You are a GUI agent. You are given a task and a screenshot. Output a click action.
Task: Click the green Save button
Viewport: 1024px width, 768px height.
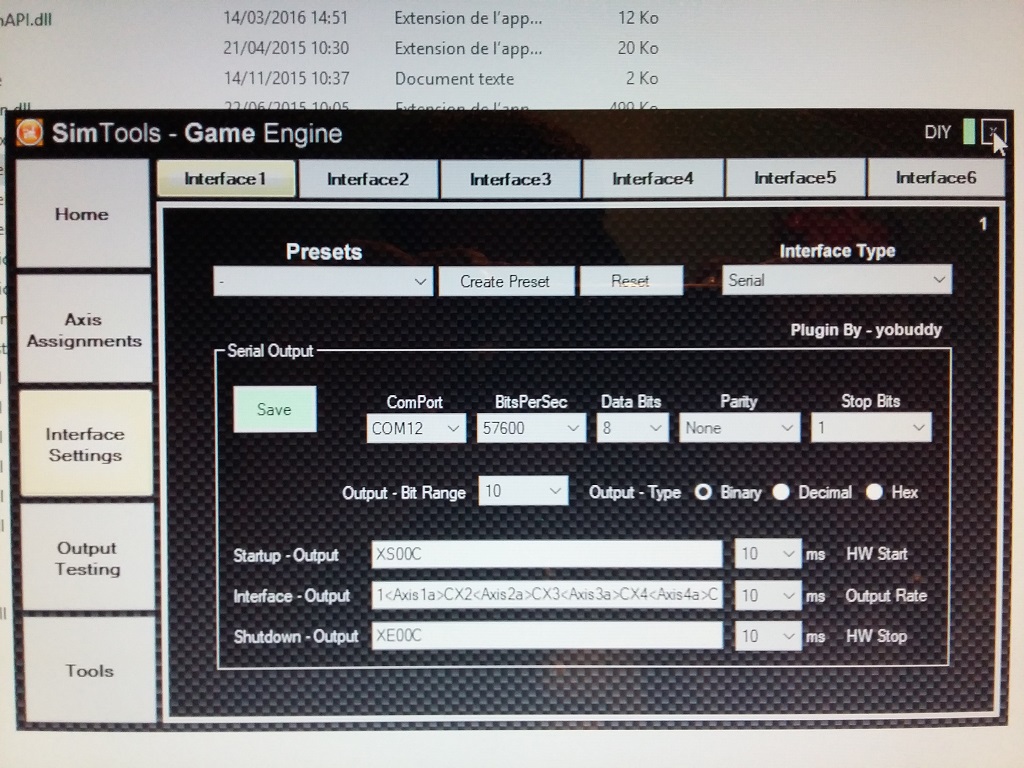[274, 409]
